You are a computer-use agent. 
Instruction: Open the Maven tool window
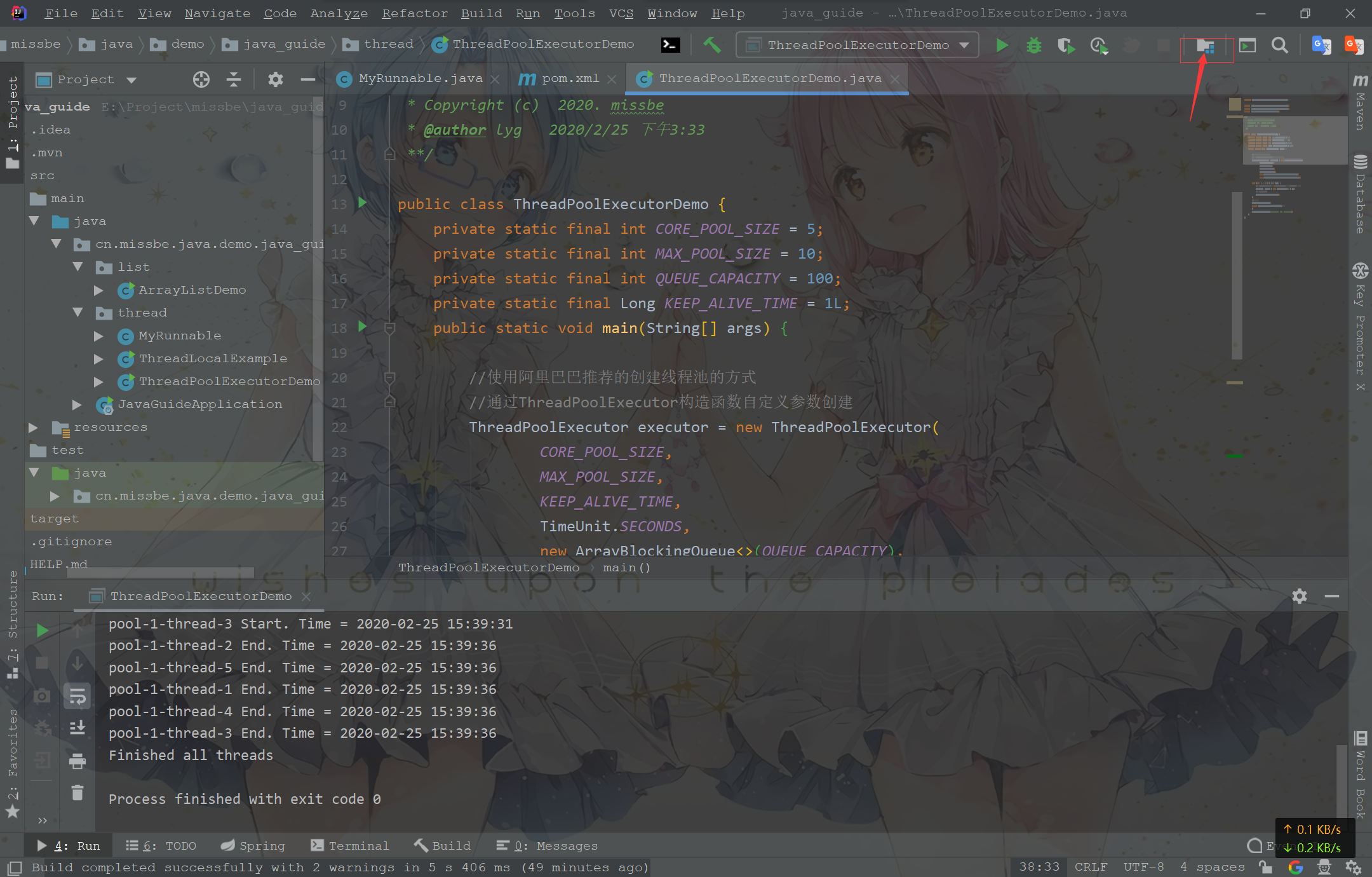coord(1359,99)
